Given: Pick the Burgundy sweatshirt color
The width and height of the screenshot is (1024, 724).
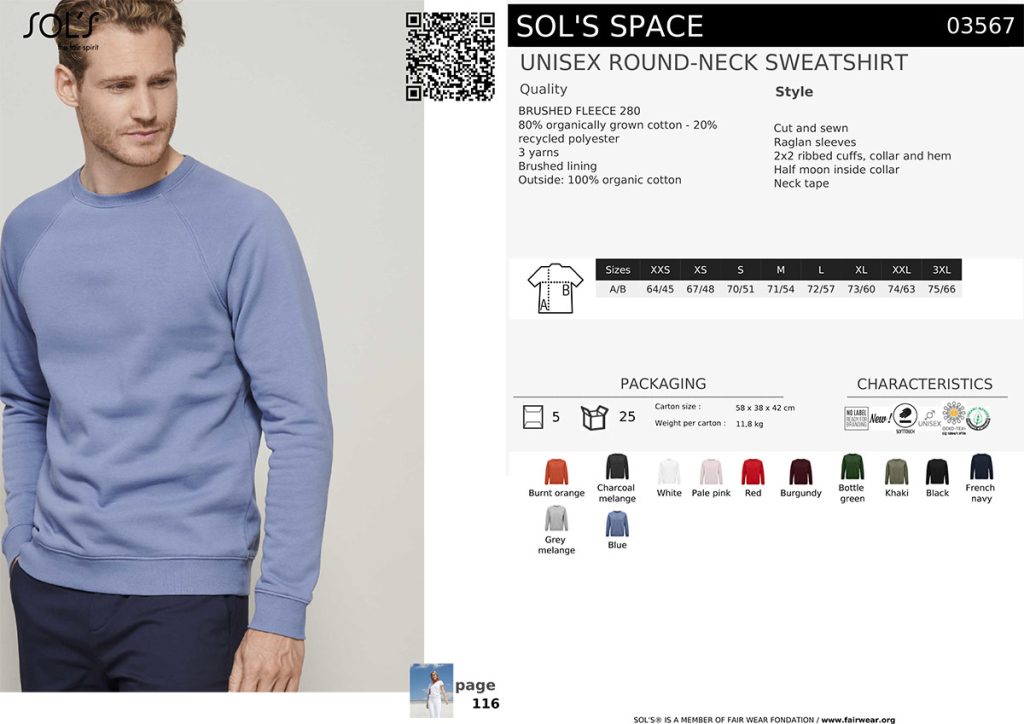Looking at the screenshot, I should pos(801,471).
